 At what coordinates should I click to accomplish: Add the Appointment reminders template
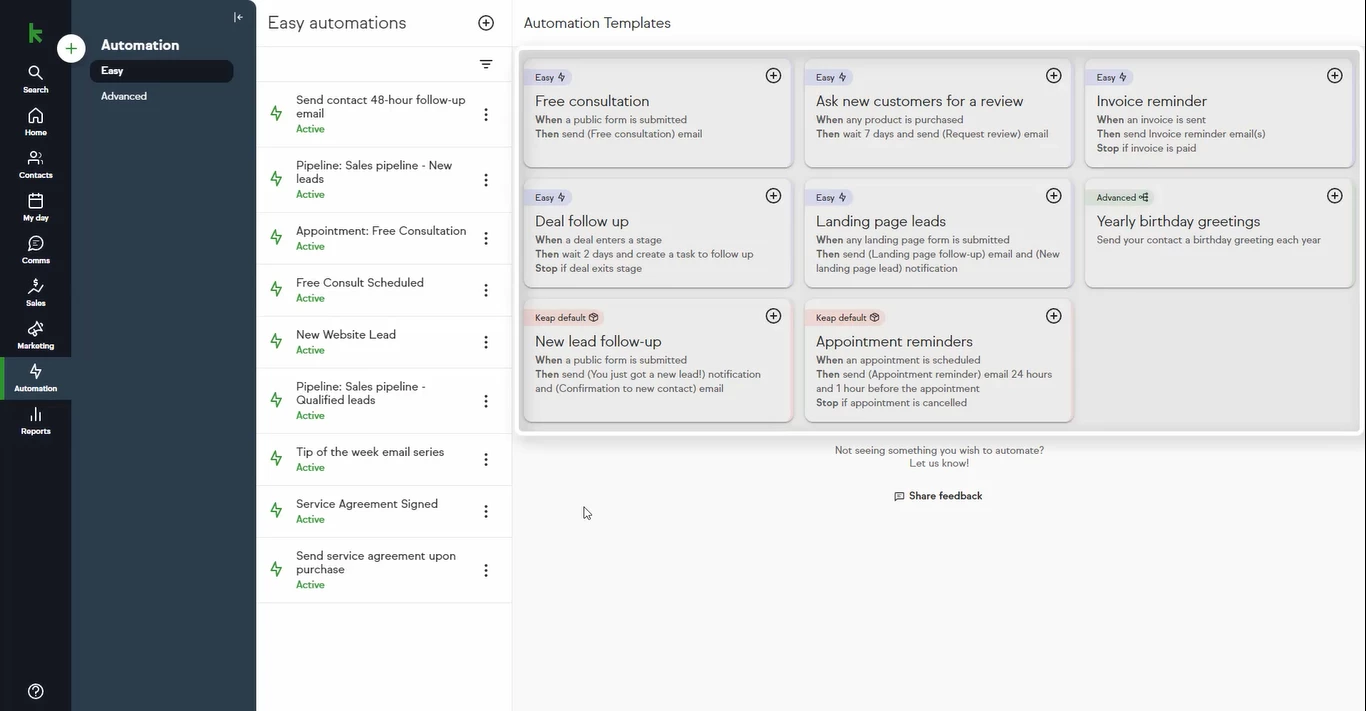tap(1053, 316)
